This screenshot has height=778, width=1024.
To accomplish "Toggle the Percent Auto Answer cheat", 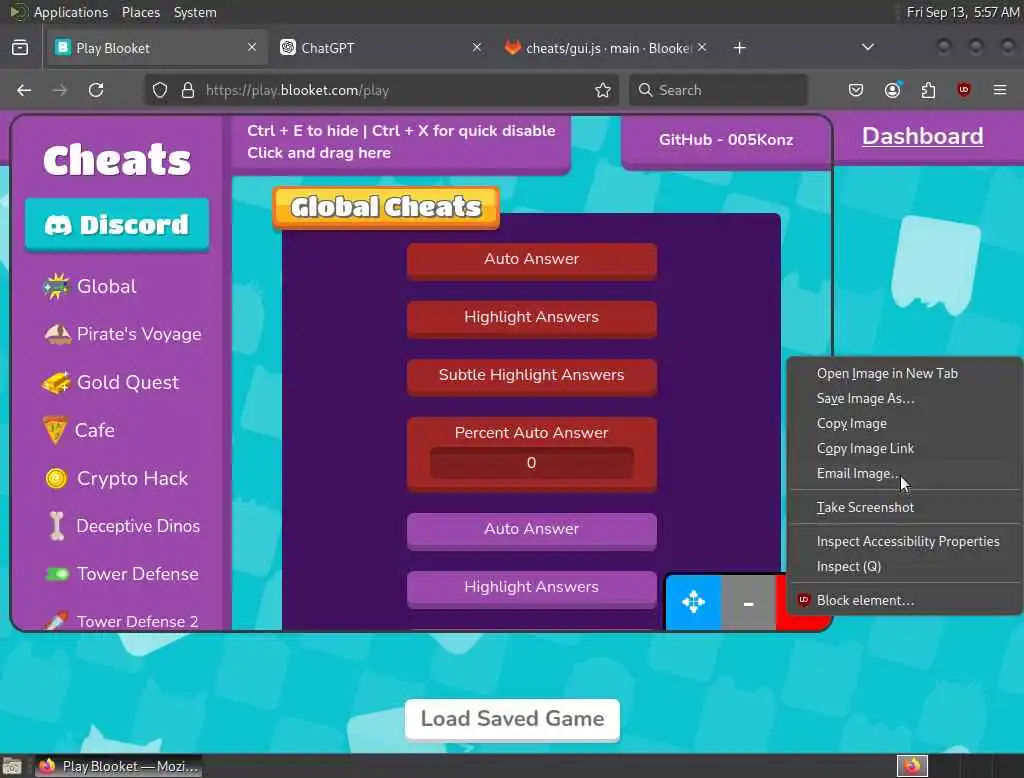I will click(x=532, y=432).
